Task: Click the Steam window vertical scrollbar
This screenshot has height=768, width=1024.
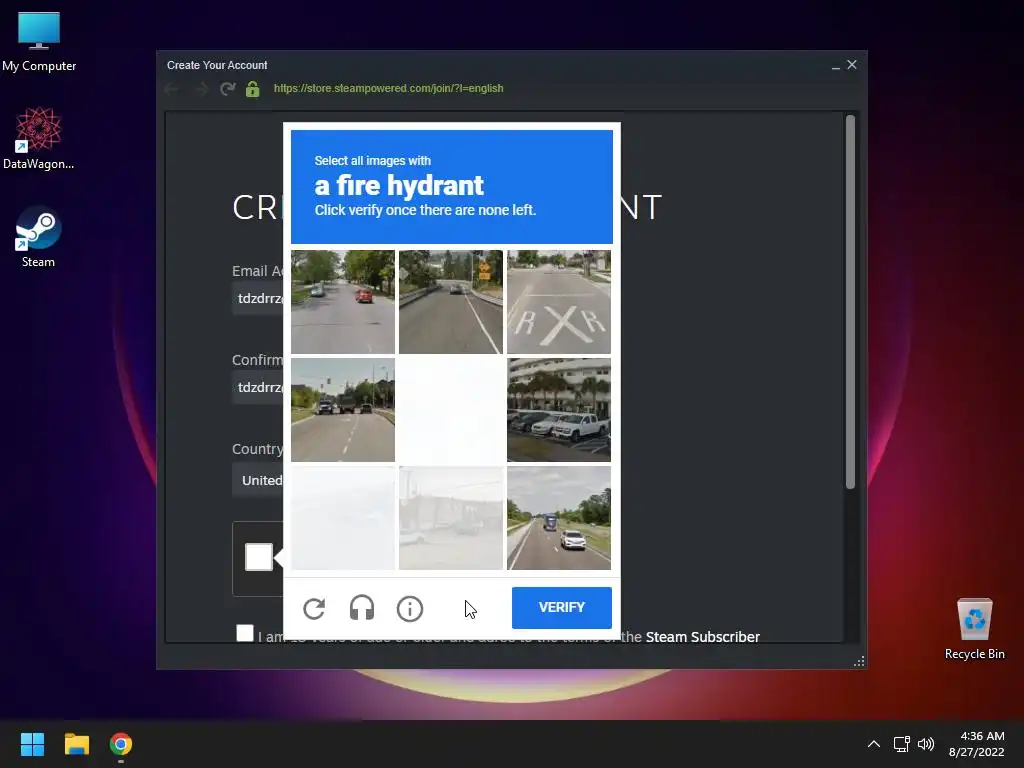Action: [x=850, y=302]
